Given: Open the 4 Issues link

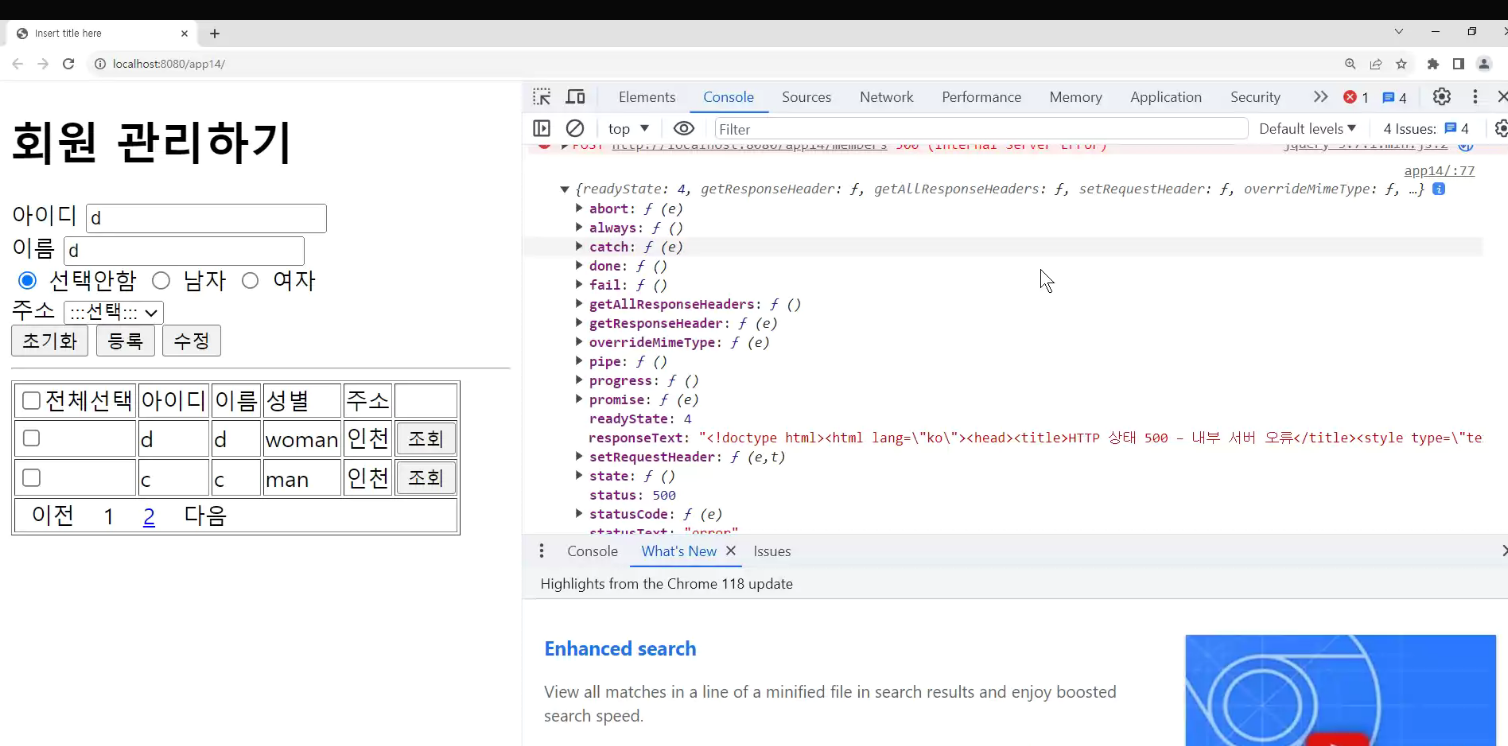Looking at the screenshot, I should tap(1426, 128).
